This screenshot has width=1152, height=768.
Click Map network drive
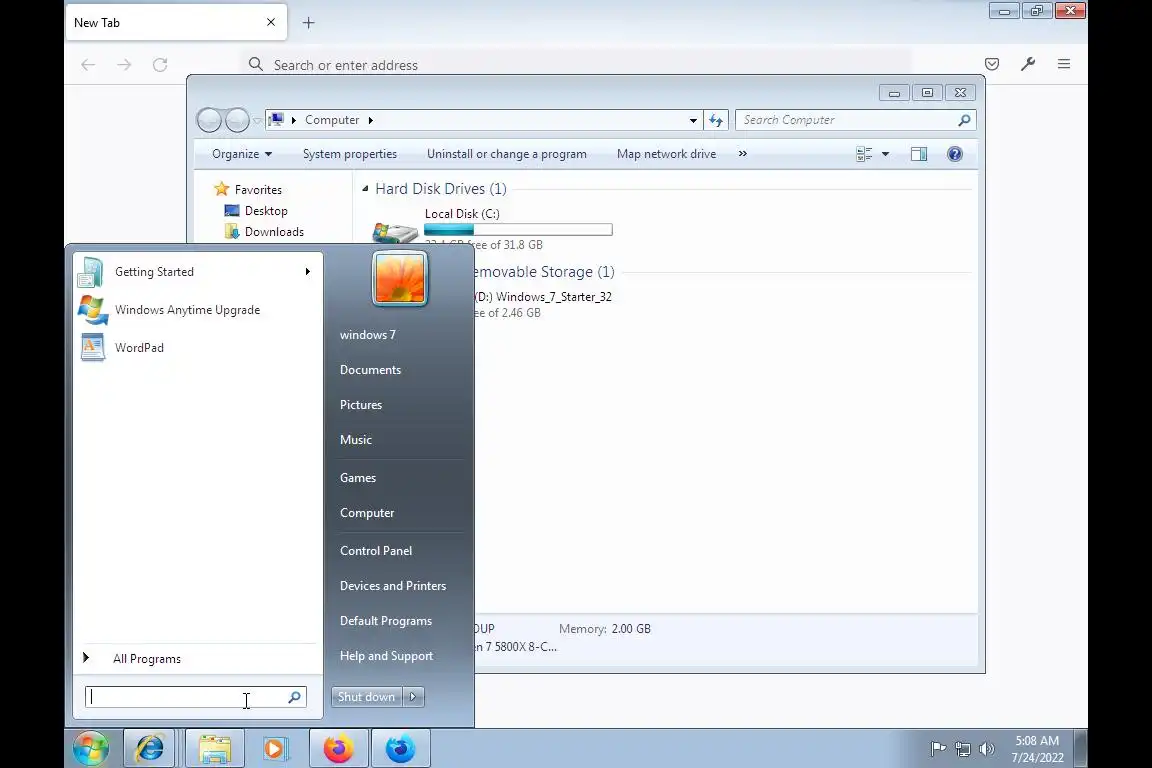[x=666, y=154]
